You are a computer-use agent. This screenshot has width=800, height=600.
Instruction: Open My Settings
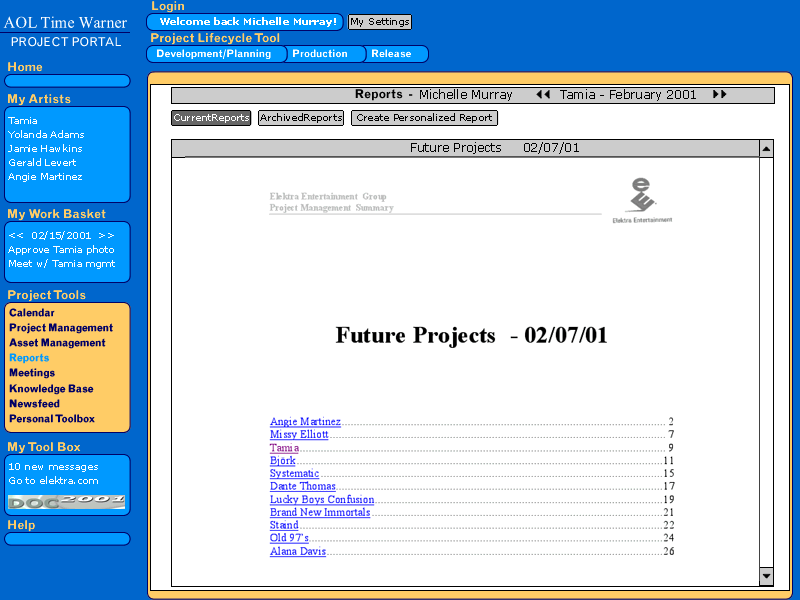(x=379, y=22)
